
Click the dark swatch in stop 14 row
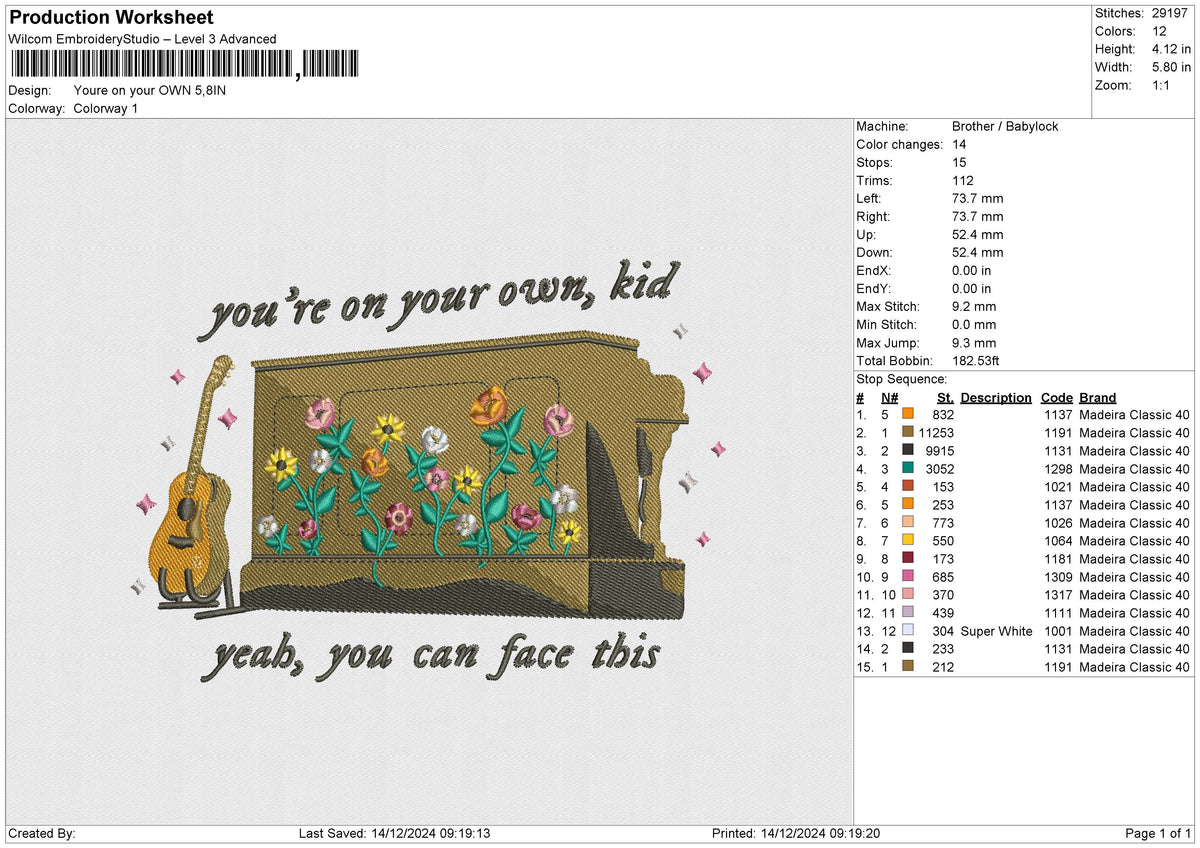[908, 648]
